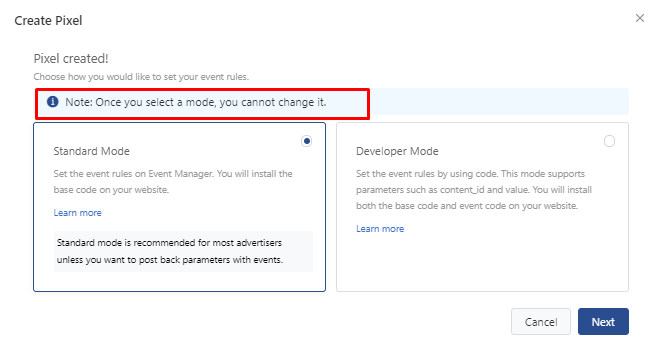Click the Create Pixel dialog title
The image size is (659, 364).
48,21
